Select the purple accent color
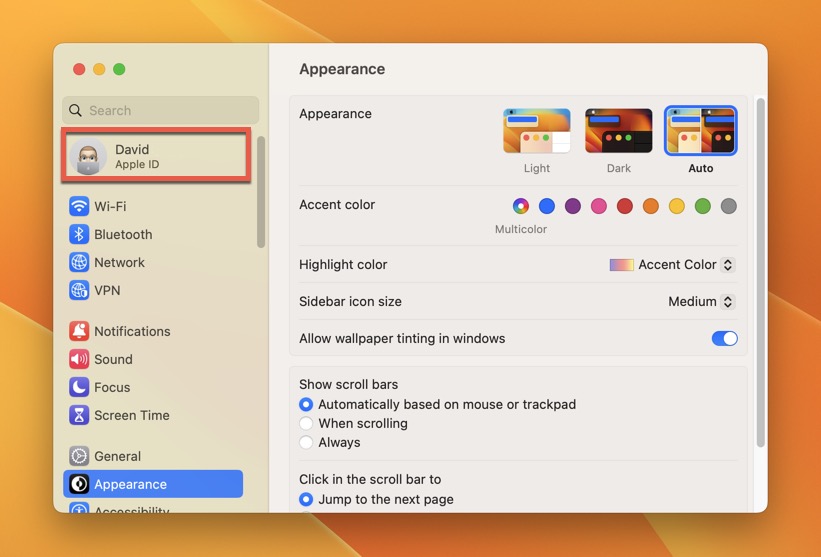 coord(573,206)
